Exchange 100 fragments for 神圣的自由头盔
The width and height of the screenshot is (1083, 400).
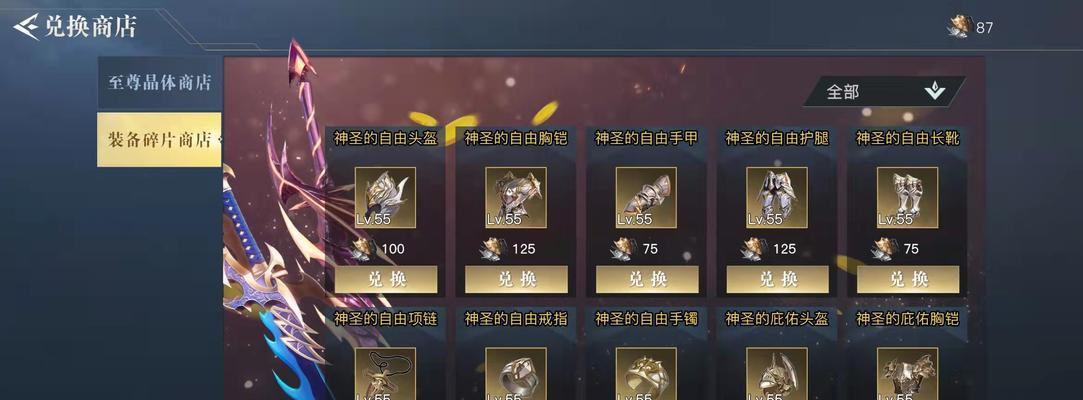click(386, 279)
